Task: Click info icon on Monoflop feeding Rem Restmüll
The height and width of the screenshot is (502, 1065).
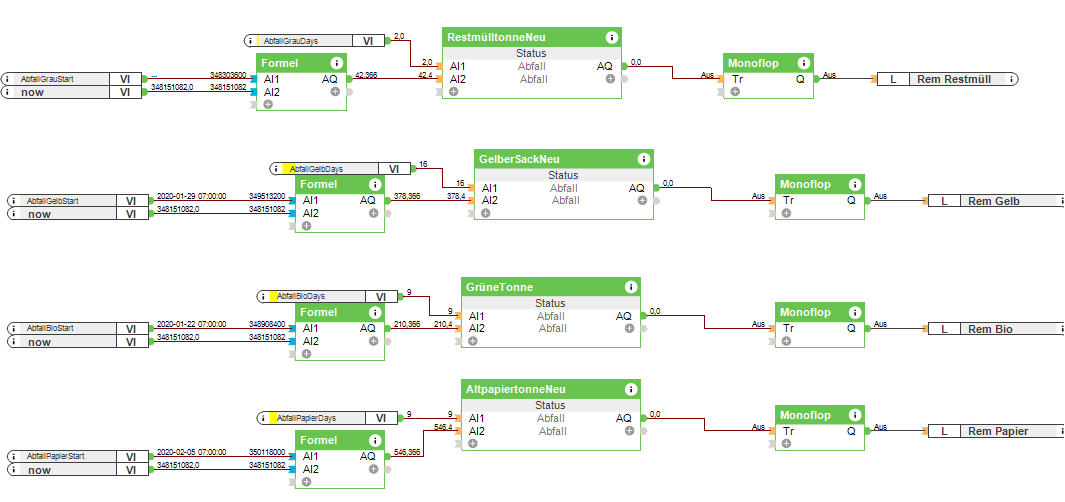Action: click(804, 63)
